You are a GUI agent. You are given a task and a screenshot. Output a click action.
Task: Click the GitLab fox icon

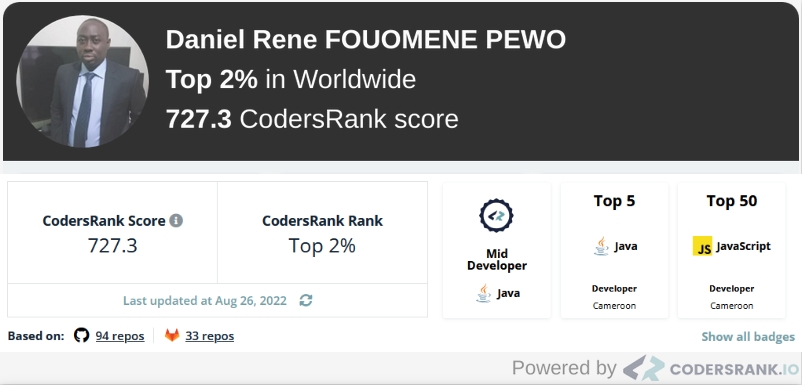[172, 335]
